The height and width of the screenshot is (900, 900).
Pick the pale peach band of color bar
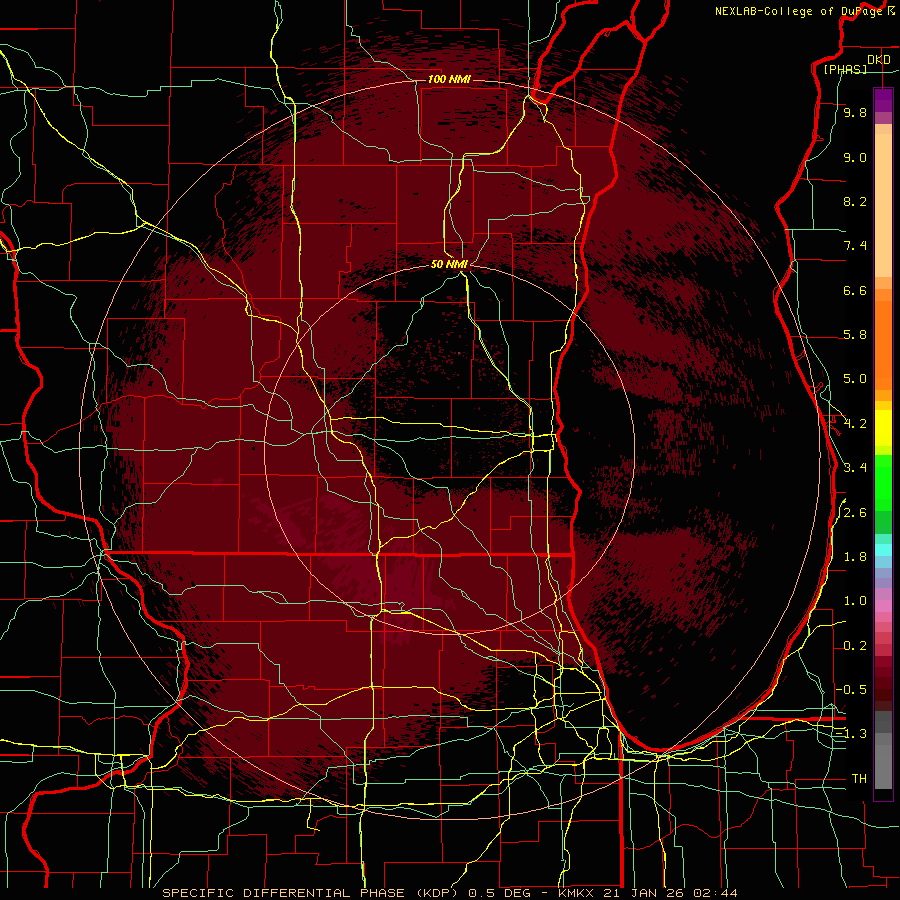point(883,205)
